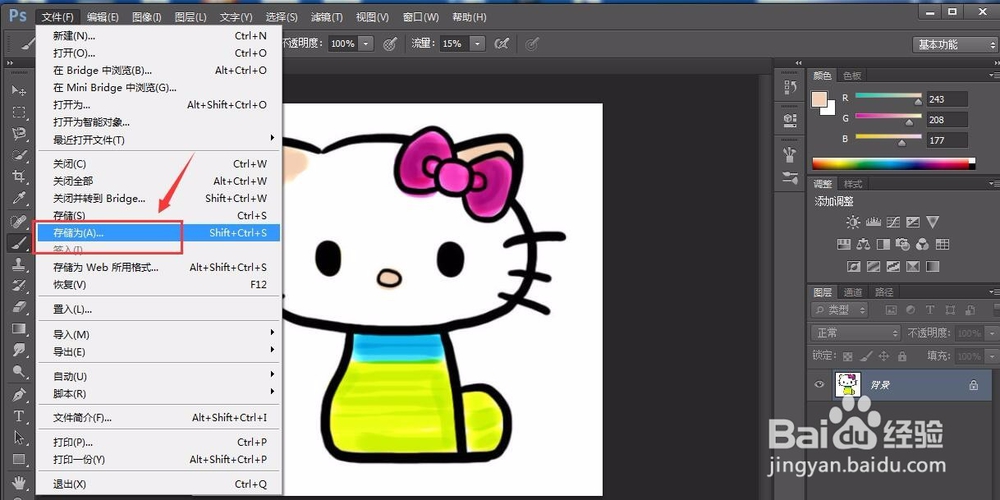Select the Pen tool
Viewport: 1000px width, 500px height.
click(x=19, y=394)
